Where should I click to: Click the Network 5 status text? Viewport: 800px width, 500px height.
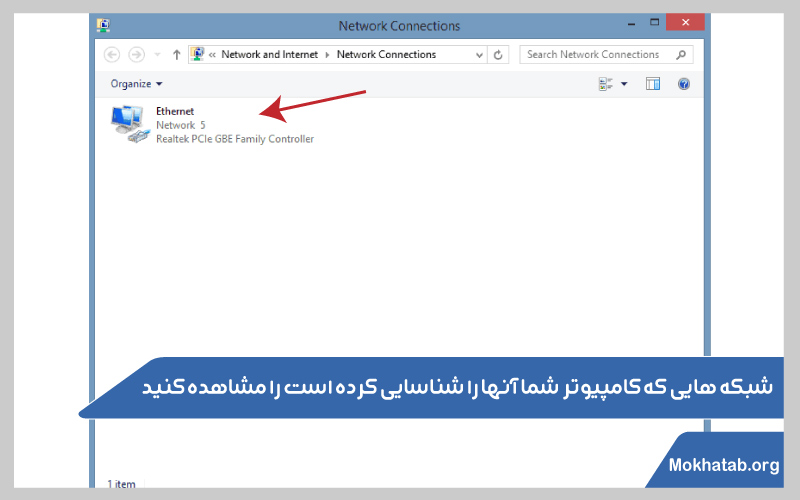181,125
